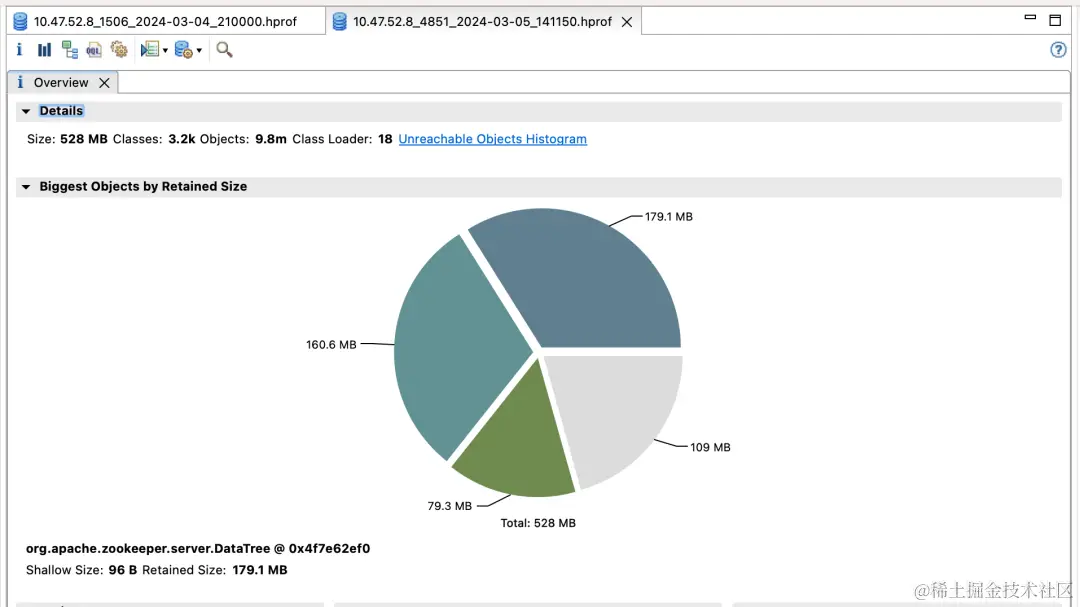Viewport: 1080px width, 607px height.
Task: Click the 160.6 MB pie label
Action: click(x=331, y=344)
